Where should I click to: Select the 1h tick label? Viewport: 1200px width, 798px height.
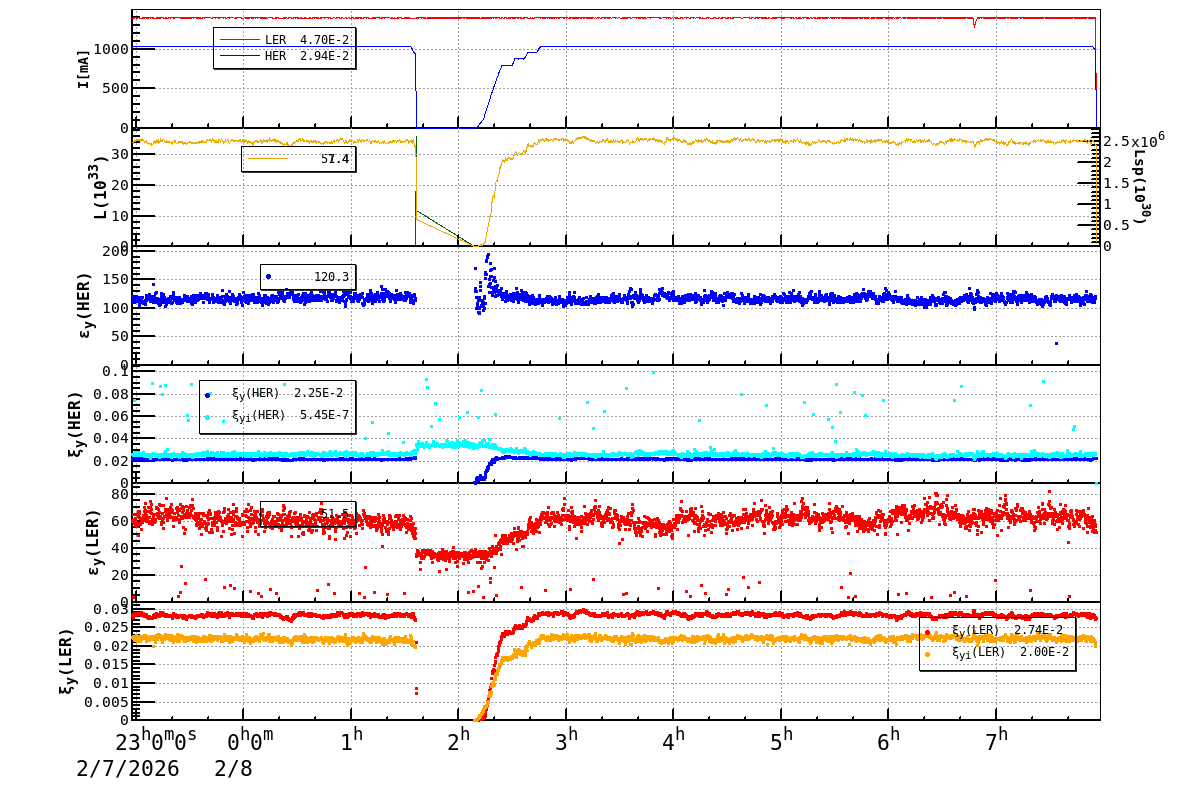(351, 742)
